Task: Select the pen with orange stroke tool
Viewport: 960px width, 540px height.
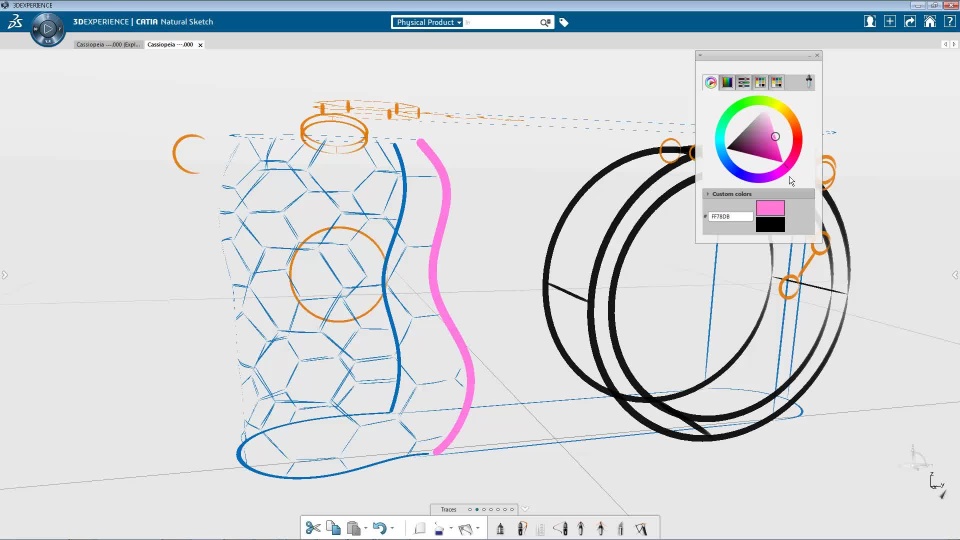Action: point(522,528)
